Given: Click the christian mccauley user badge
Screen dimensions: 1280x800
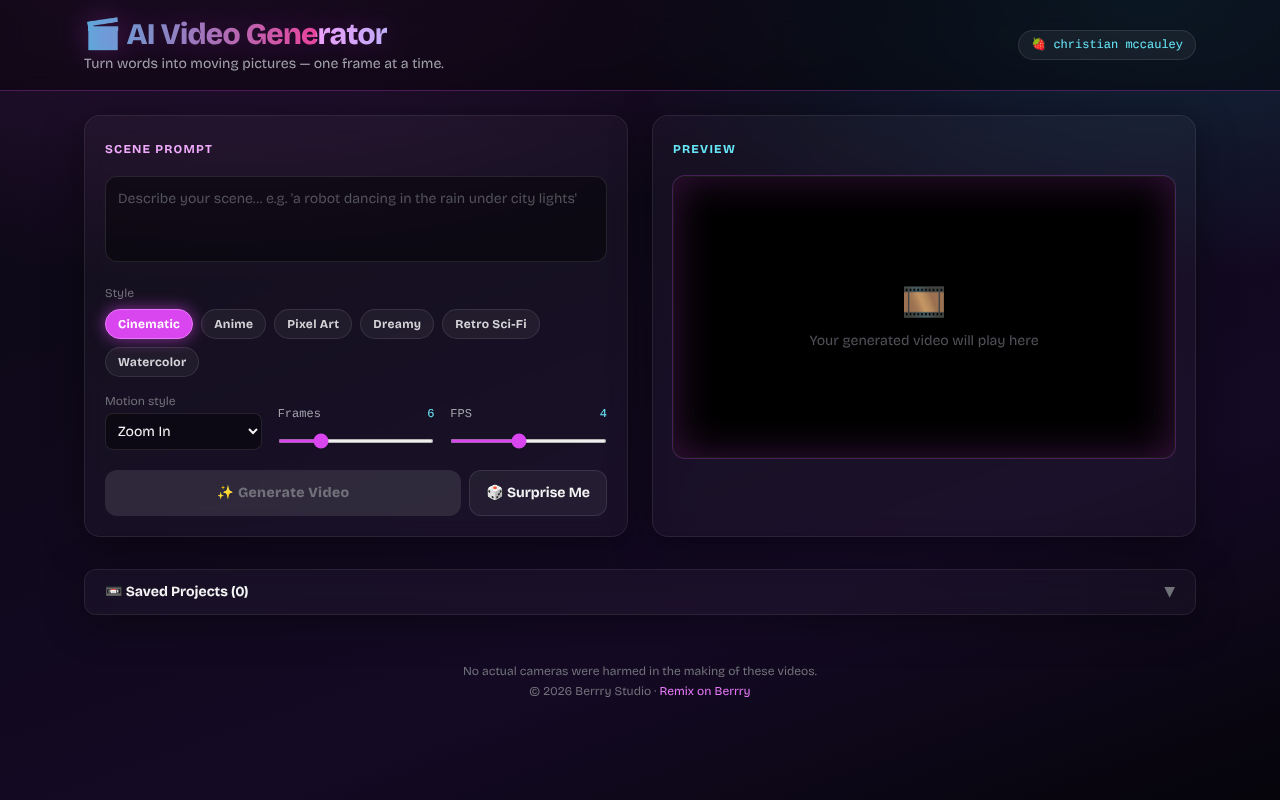Looking at the screenshot, I should (1107, 45).
